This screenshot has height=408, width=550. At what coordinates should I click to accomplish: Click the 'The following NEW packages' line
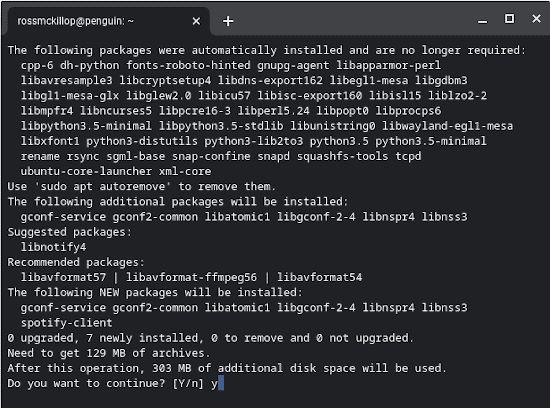155,292
